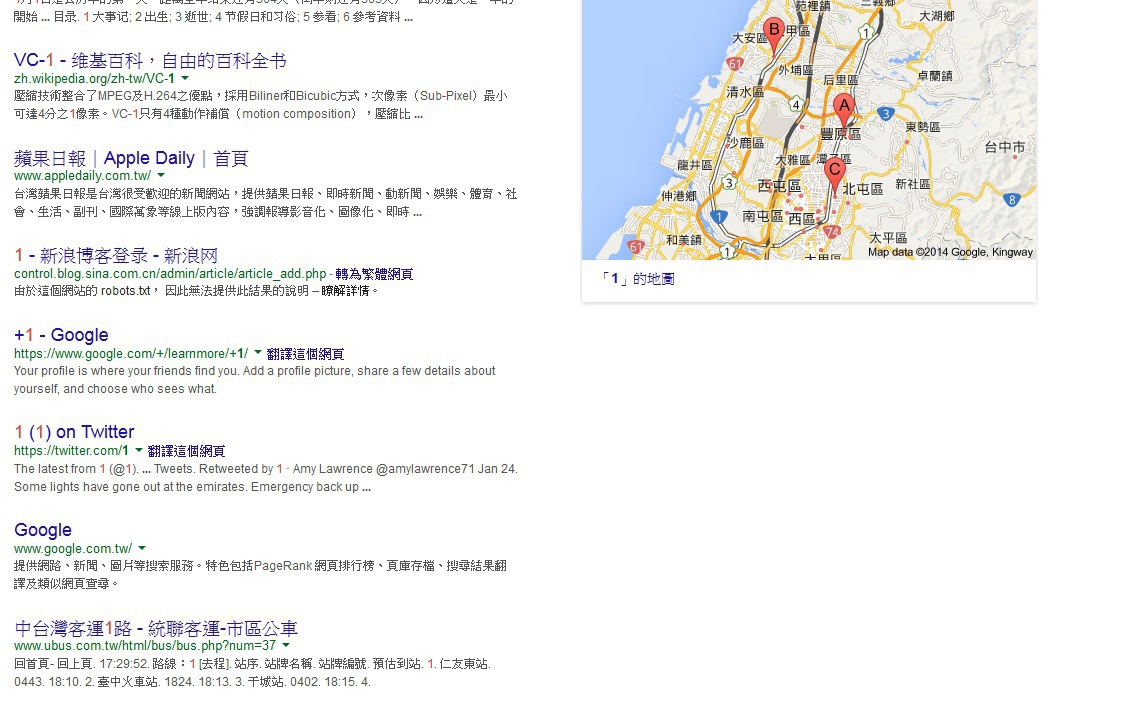1134x710 pixels.
Task: Open 蘋果日報 Apple Daily 首頁 result
Action: click(x=131, y=158)
